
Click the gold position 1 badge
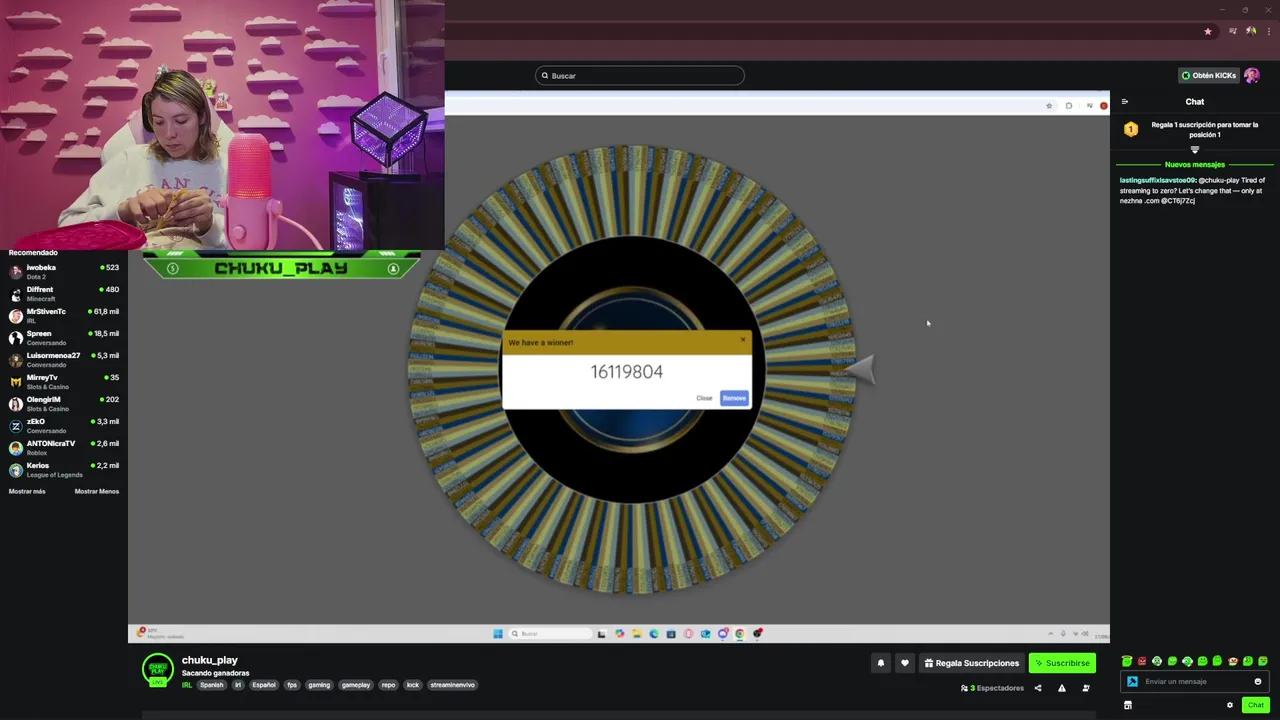pos(1131,130)
